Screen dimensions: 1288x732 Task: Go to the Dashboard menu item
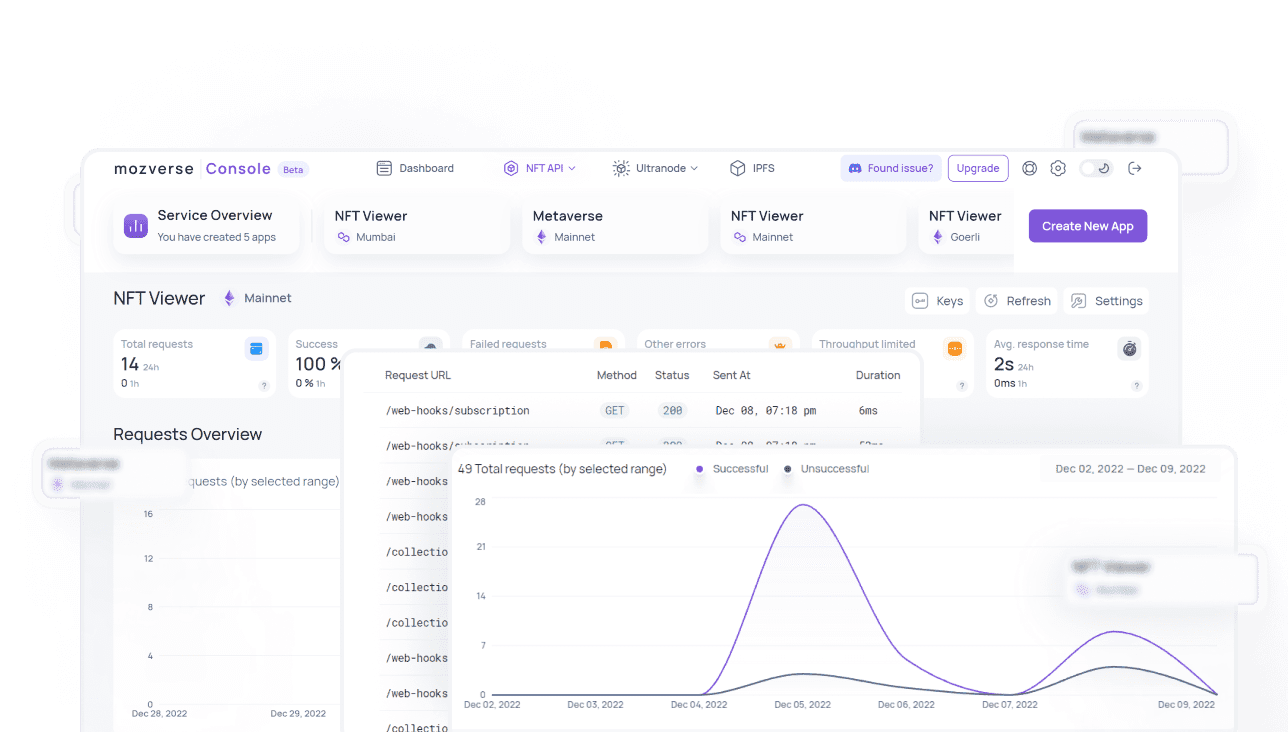(415, 168)
